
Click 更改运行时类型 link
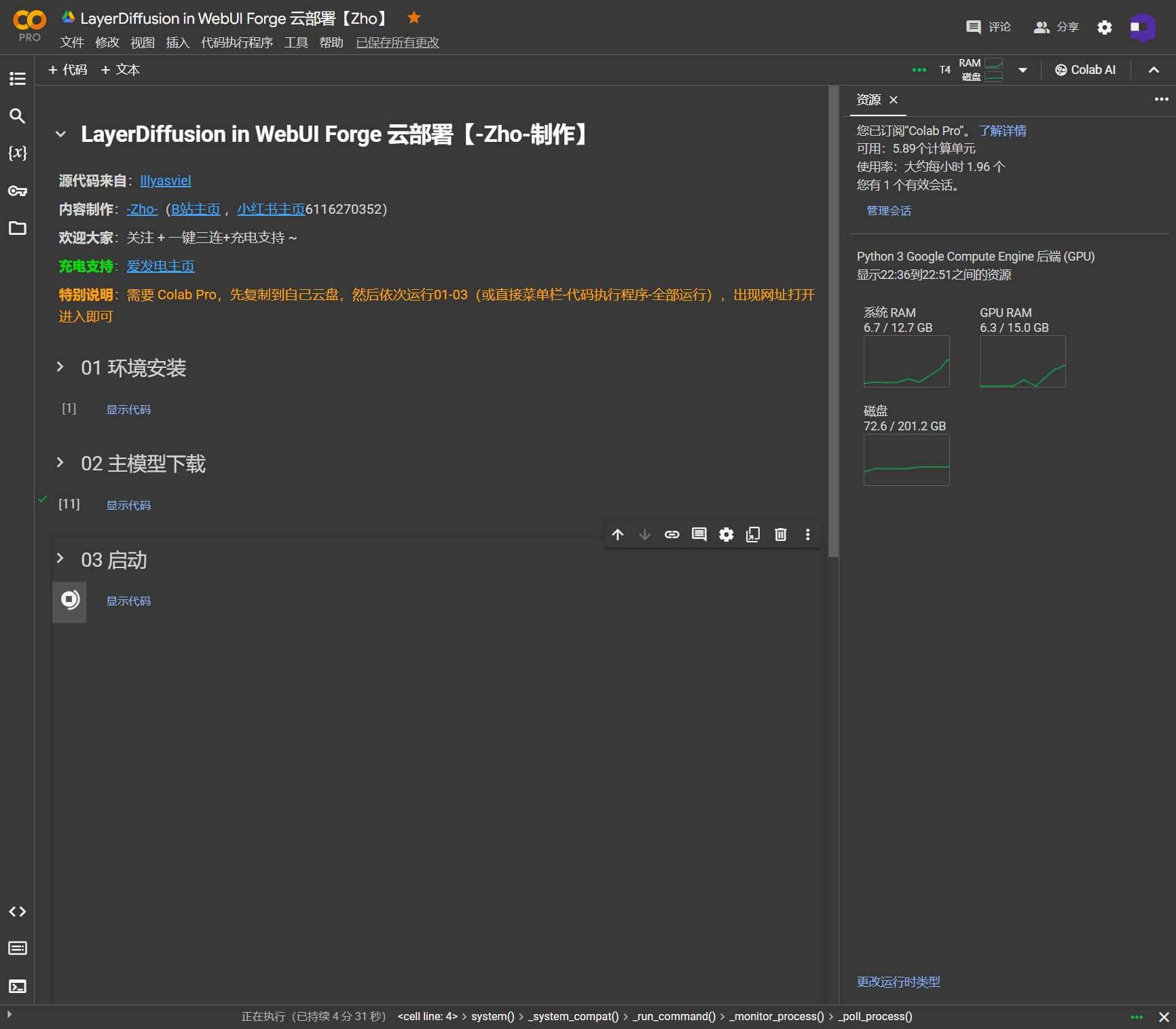[898, 981]
